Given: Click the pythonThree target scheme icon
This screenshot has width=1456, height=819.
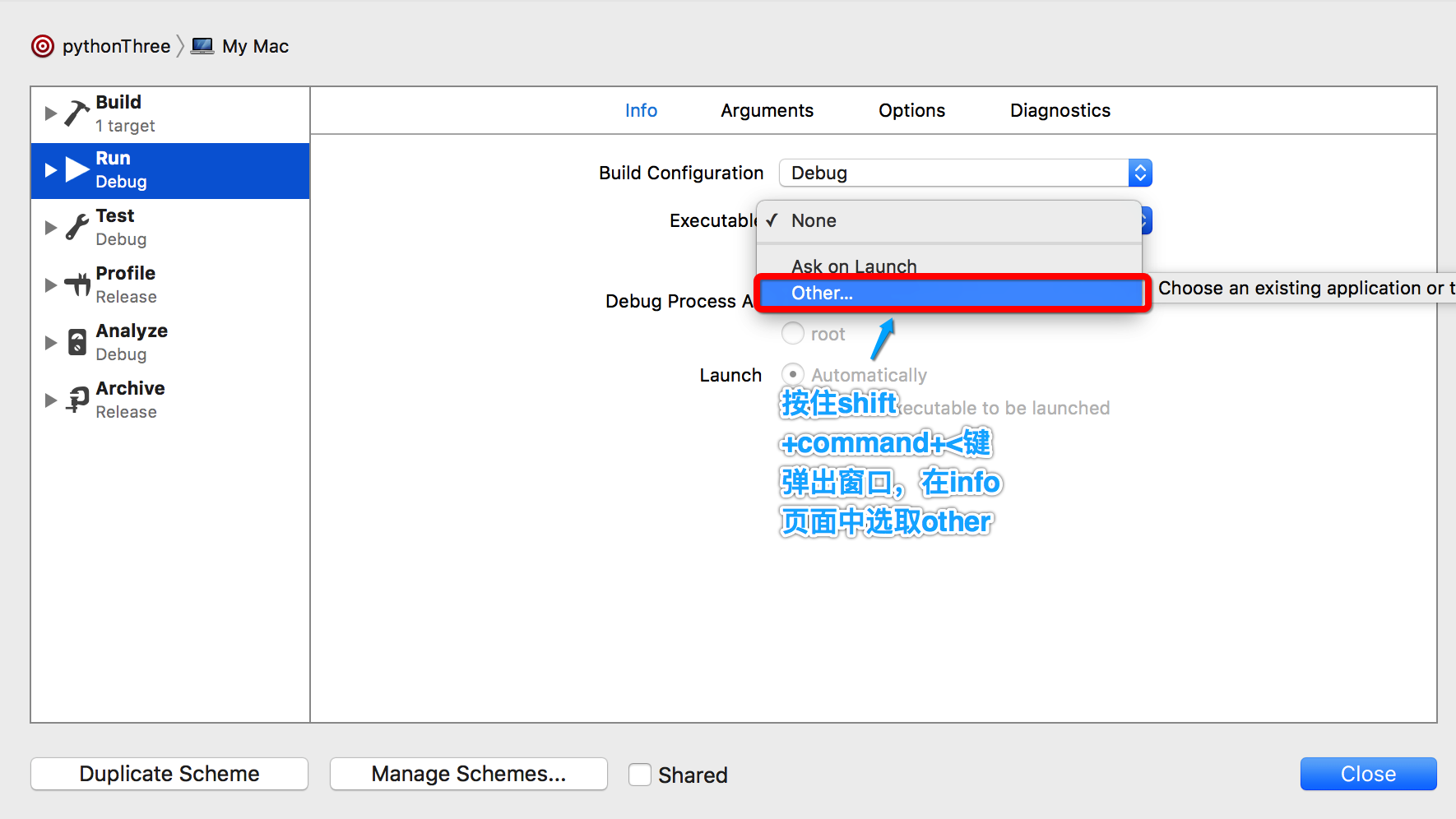Looking at the screenshot, I should 43,46.
